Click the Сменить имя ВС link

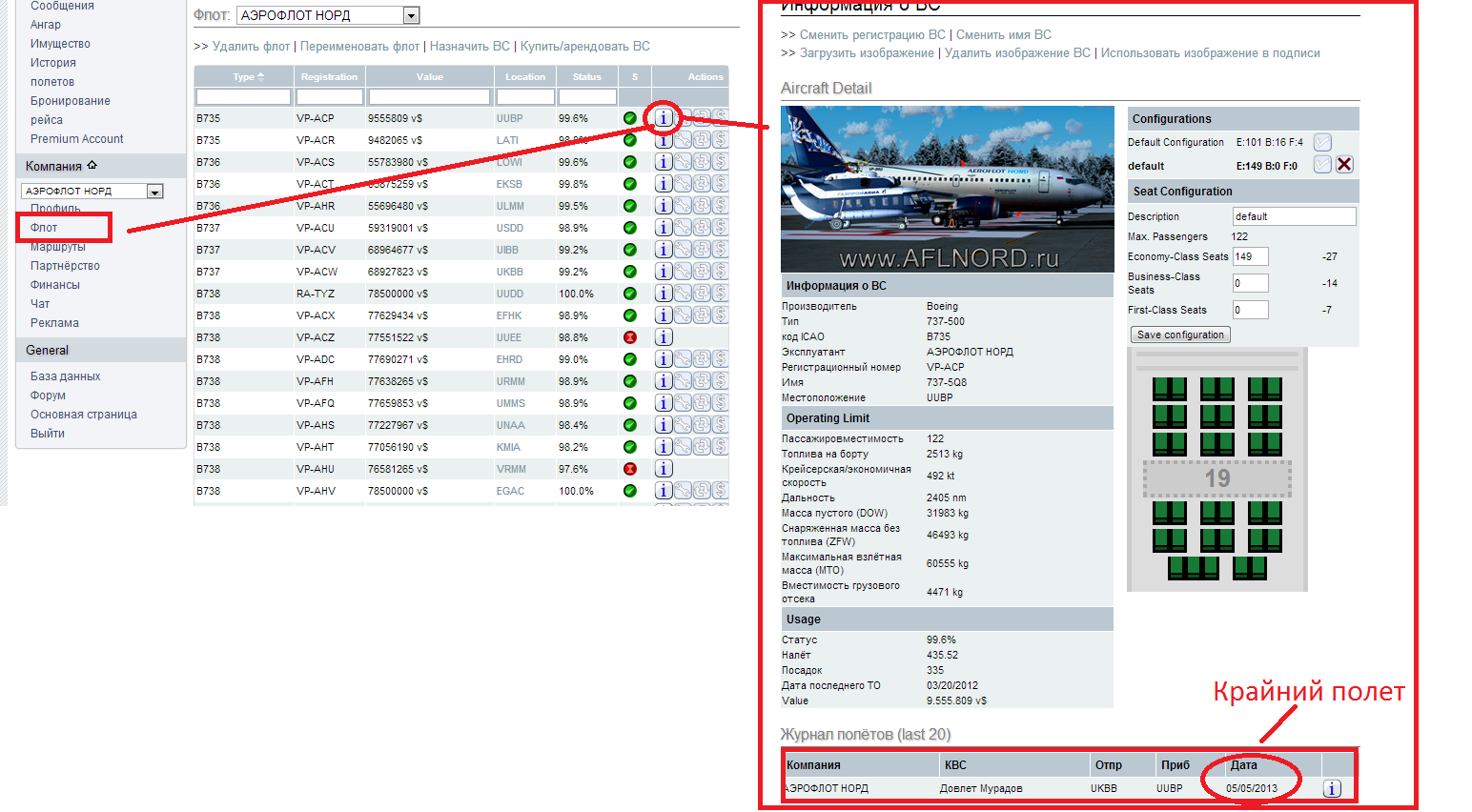(x=1004, y=34)
